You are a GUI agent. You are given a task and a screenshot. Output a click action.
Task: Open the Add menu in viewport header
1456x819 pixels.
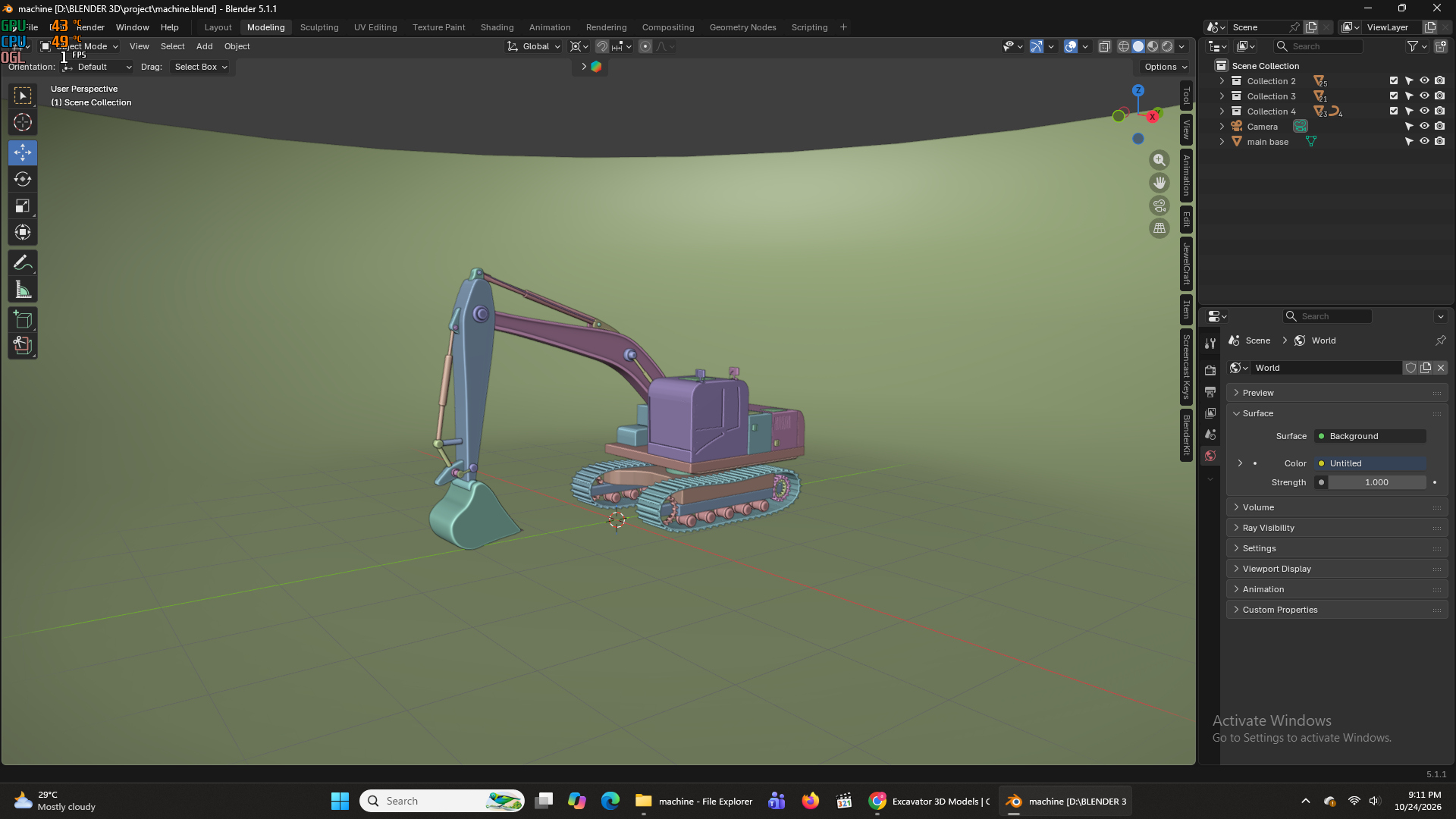click(205, 46)
